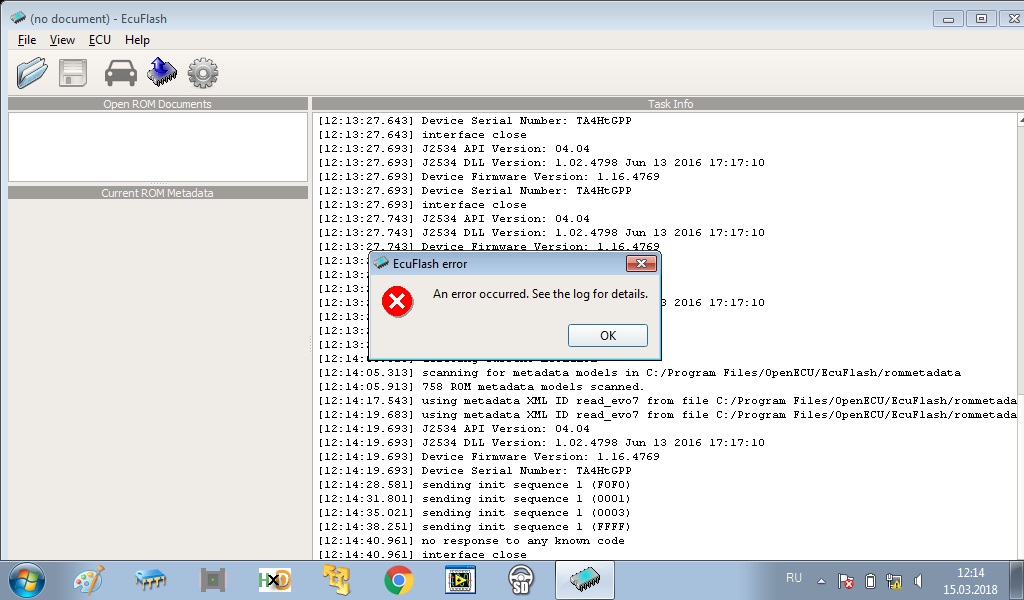Minimize the EcuFlash main window
Image resolution: width=1024 pixels, height=600 pixels.
[949, 19]
